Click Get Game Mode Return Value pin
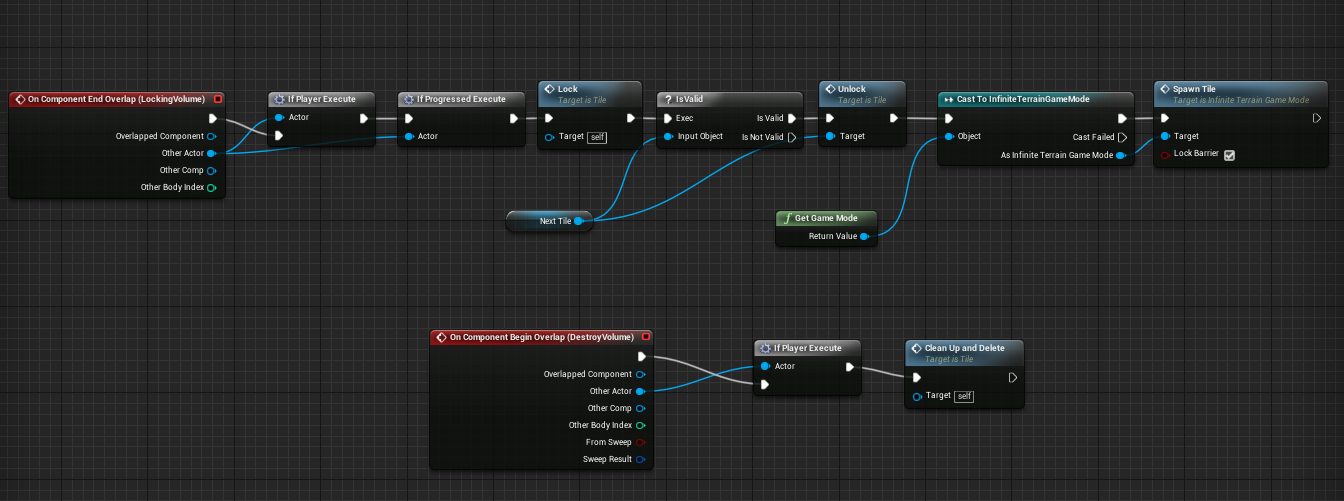1344x501 pixels. pos(864,237)
